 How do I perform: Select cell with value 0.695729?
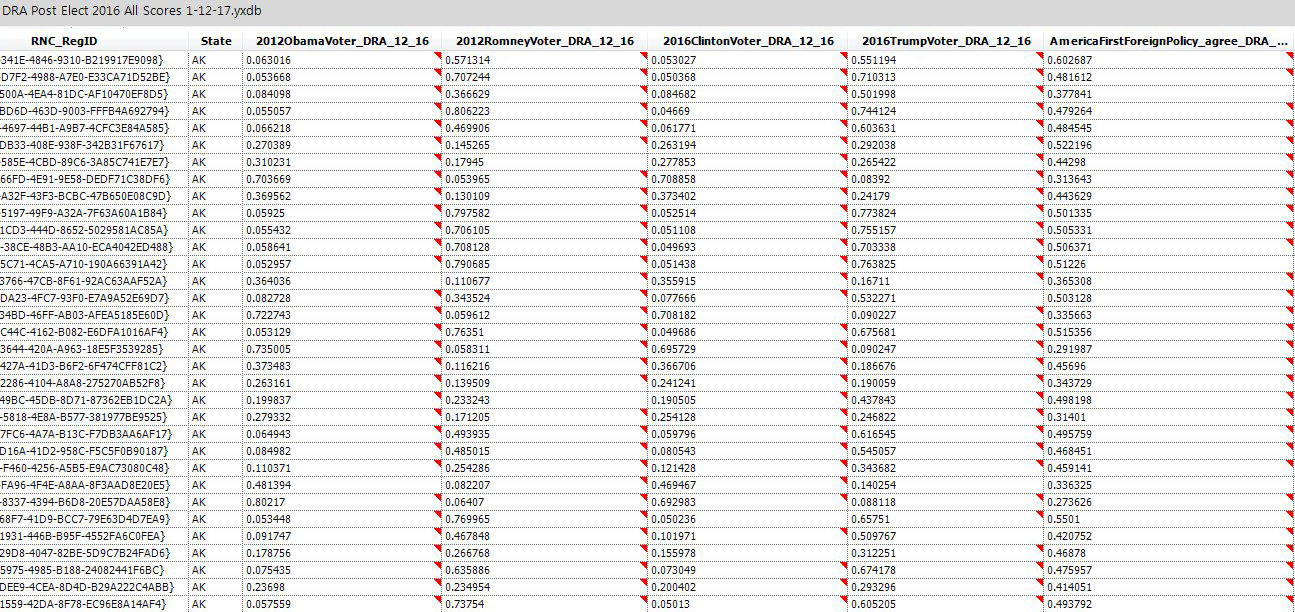[748, 349]
